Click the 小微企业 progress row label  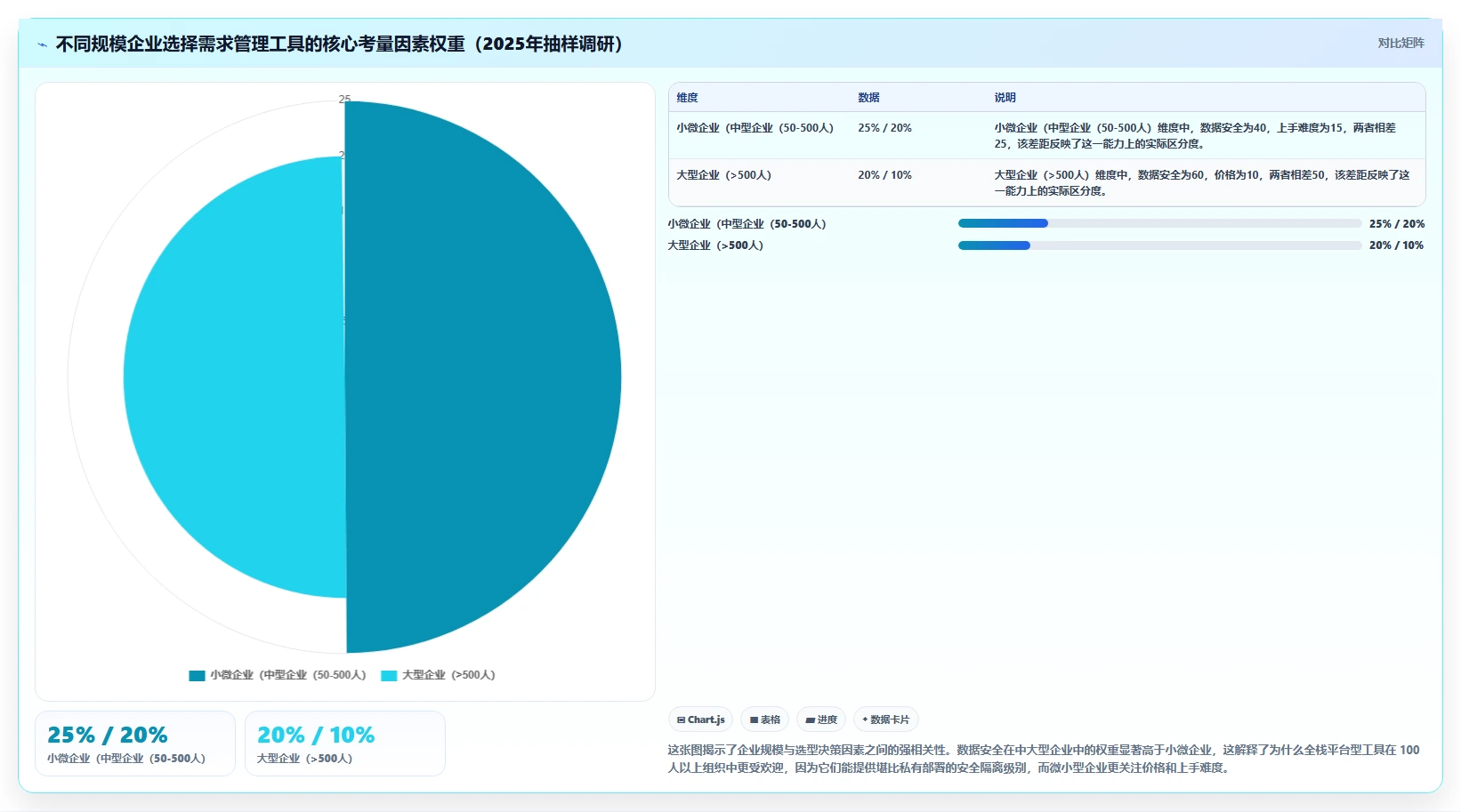point(747,223)
